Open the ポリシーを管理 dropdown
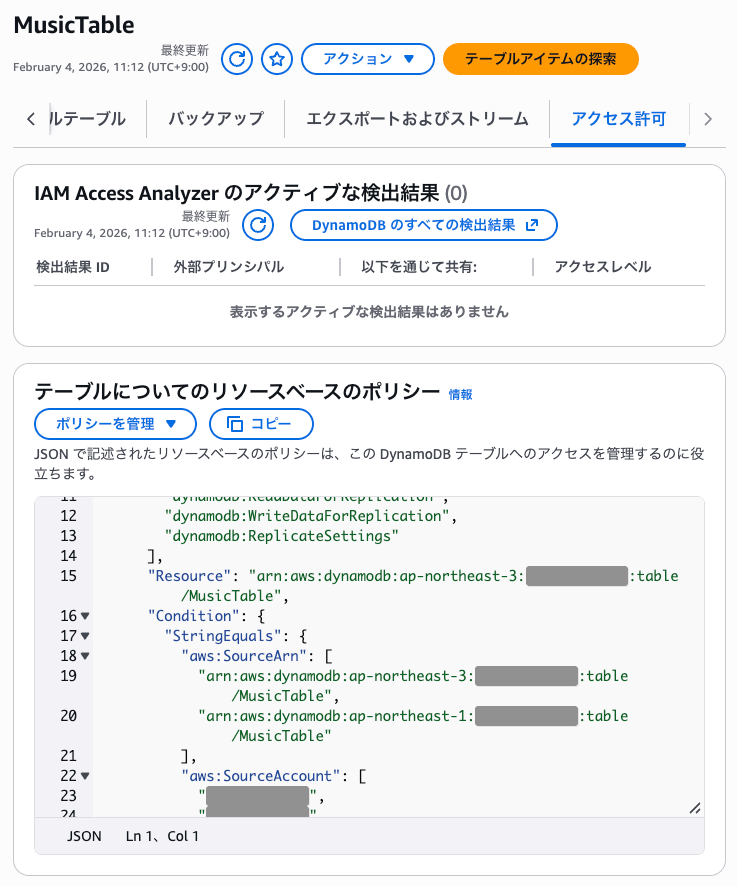The image size is (737, 886). coord(114,424)
